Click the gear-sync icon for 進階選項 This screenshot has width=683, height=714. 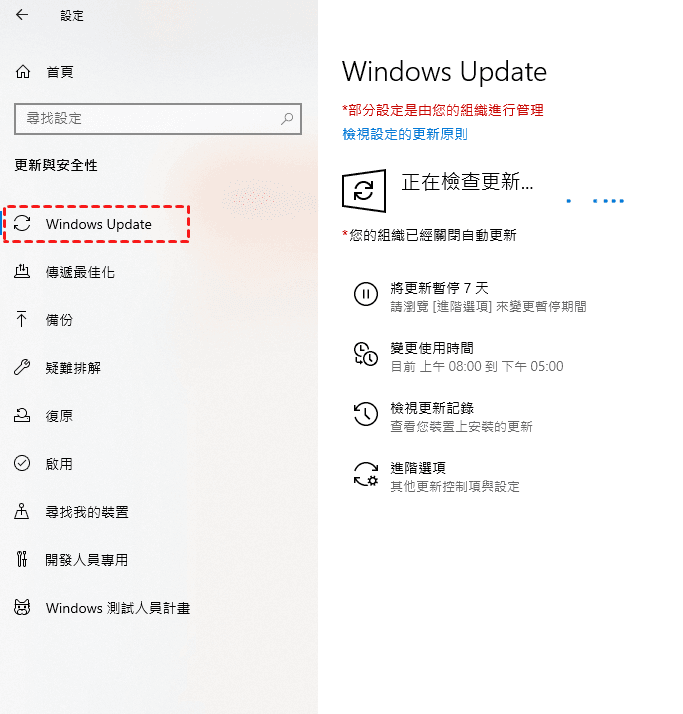click(366, 474)
